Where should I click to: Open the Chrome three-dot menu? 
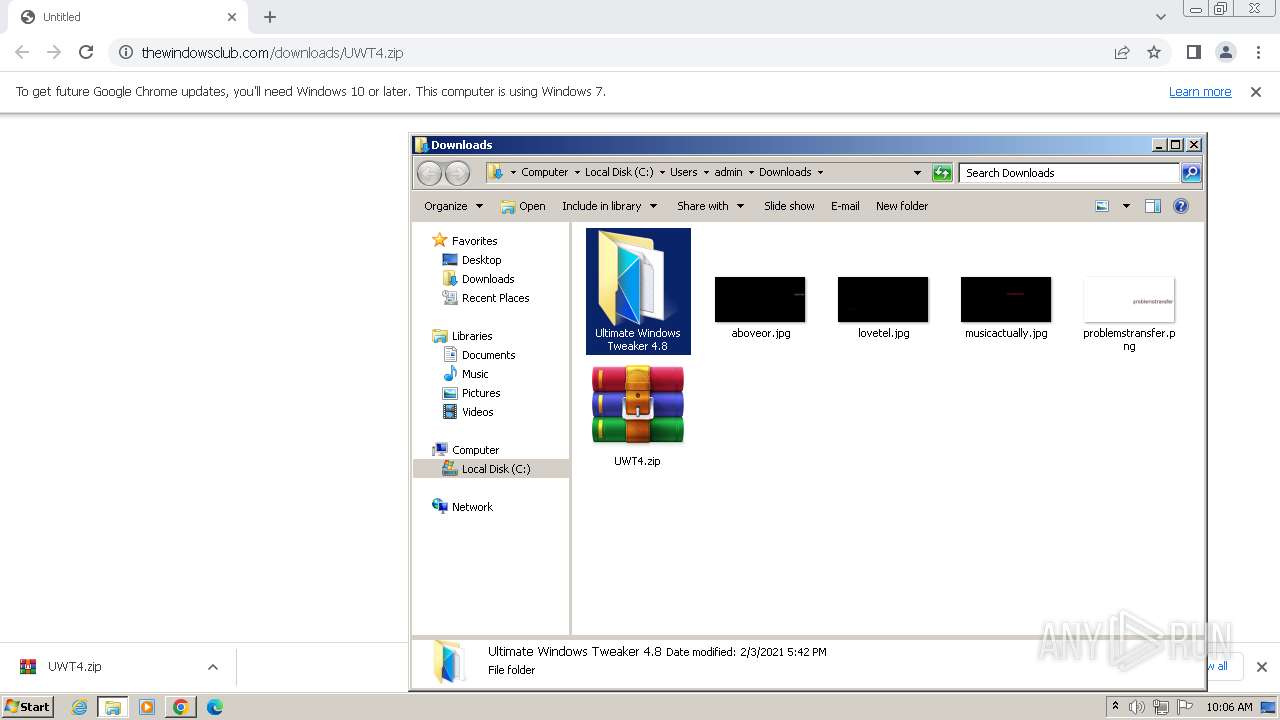1258,52
